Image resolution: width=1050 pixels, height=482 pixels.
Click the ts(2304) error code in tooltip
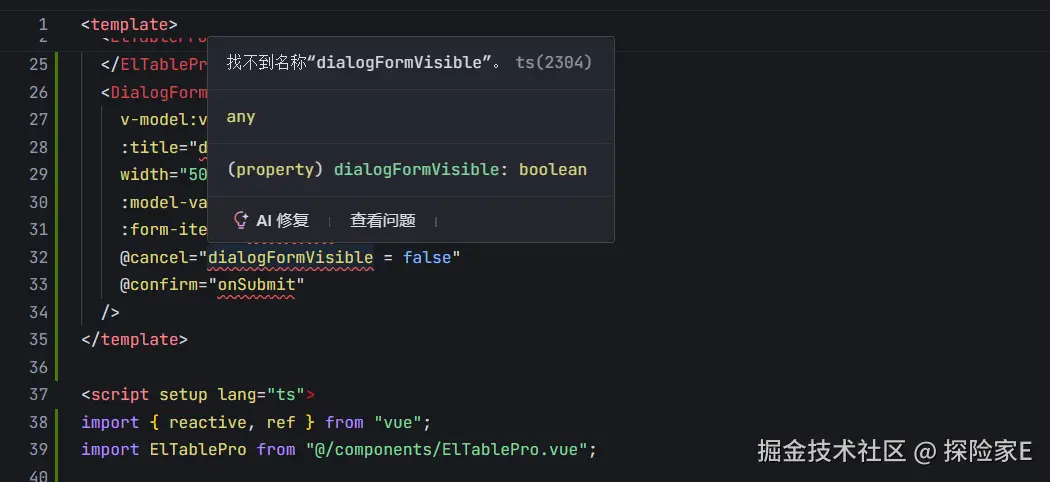(553, 63)
